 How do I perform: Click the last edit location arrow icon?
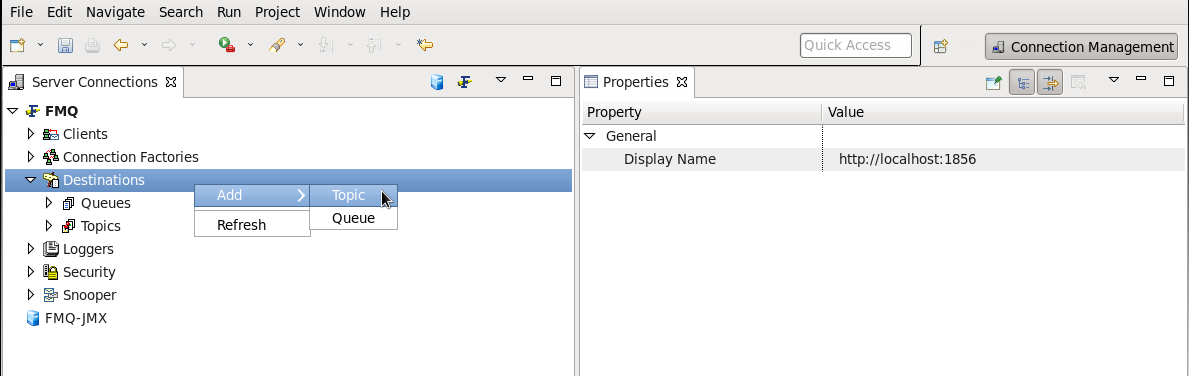(425, 45)
